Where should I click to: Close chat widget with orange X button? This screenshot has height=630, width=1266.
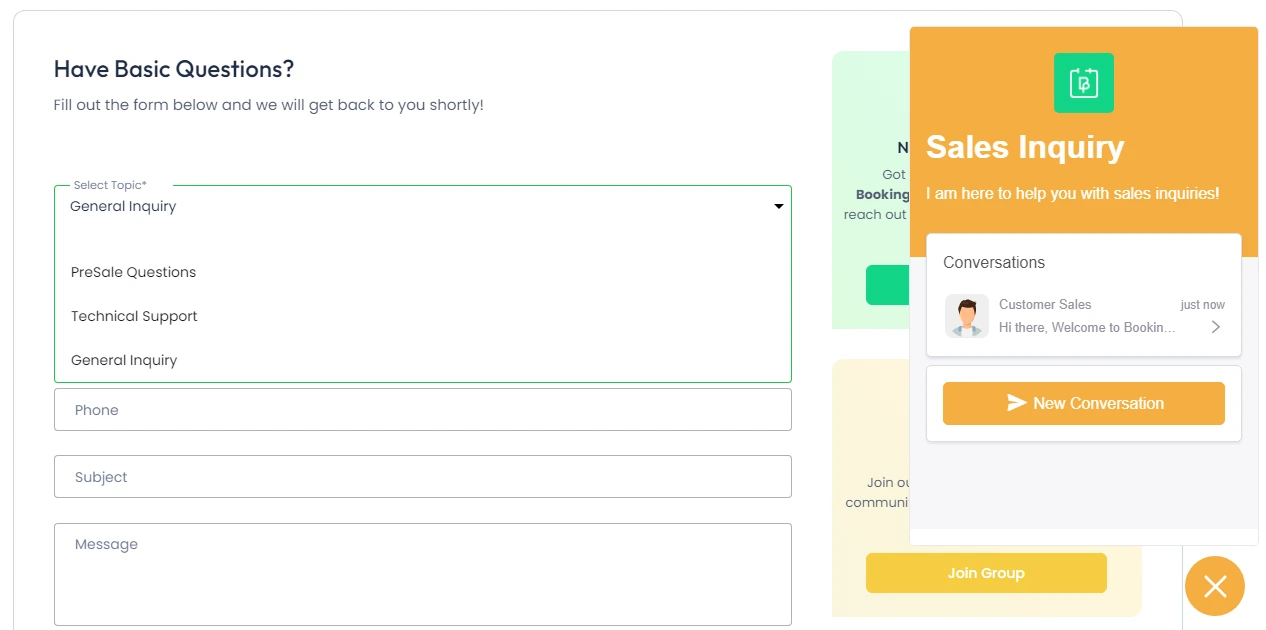[x=1214, y=586]
